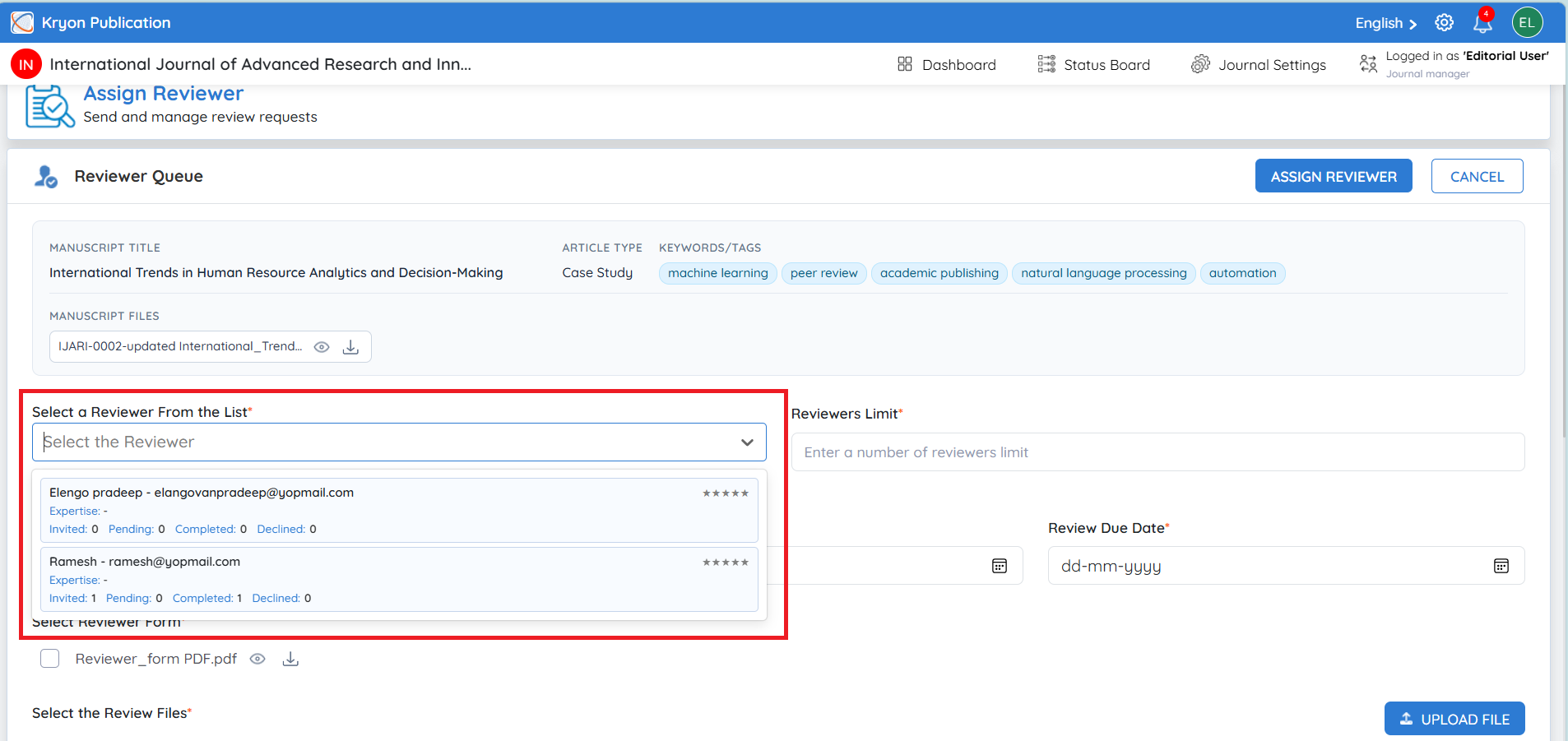Collapse the Select the Reviewer dropdown chevron
1568x741 pixels.
click(747, 442)
